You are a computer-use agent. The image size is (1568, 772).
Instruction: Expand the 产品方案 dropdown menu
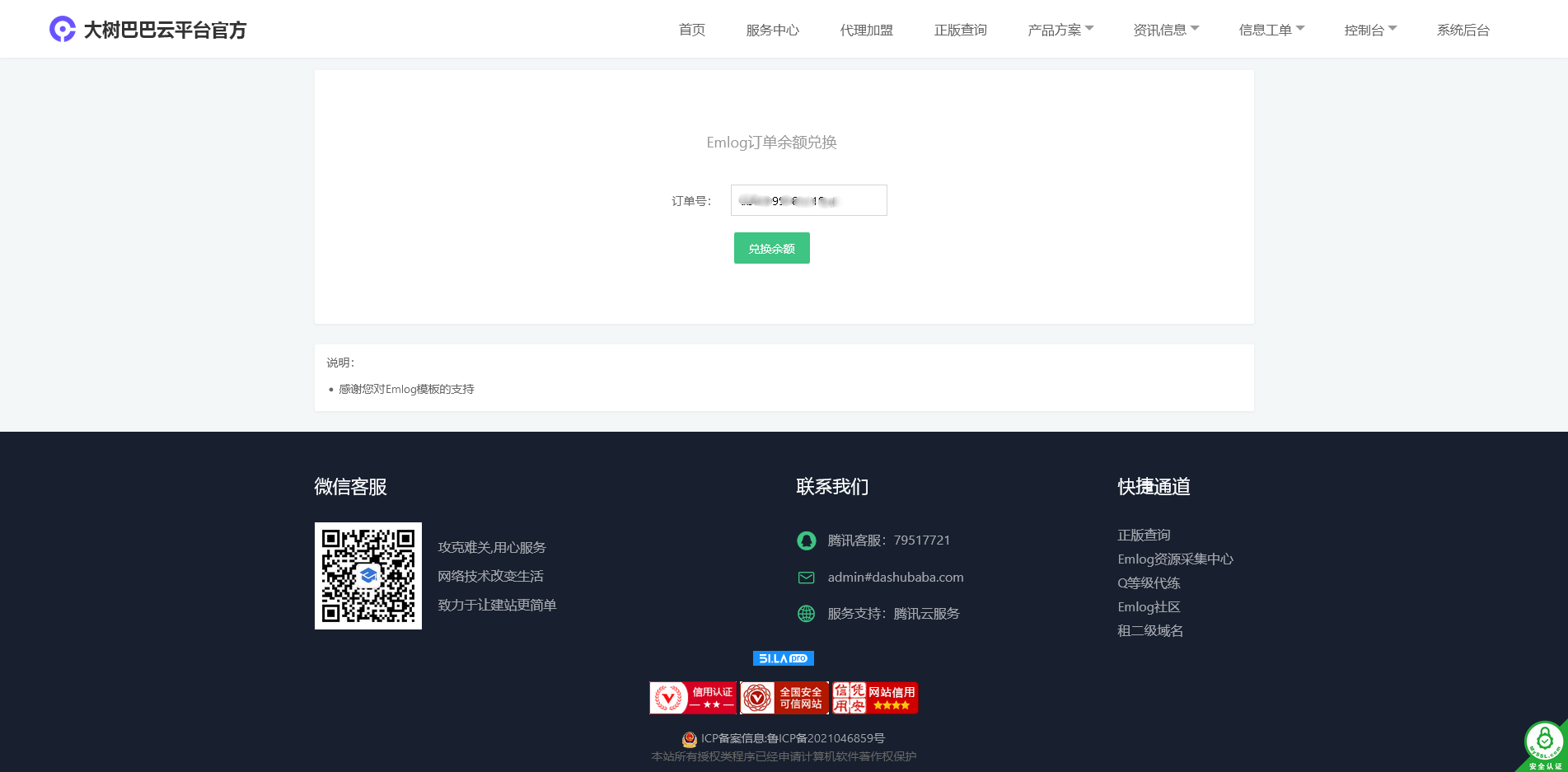(x=1060, y=30)
